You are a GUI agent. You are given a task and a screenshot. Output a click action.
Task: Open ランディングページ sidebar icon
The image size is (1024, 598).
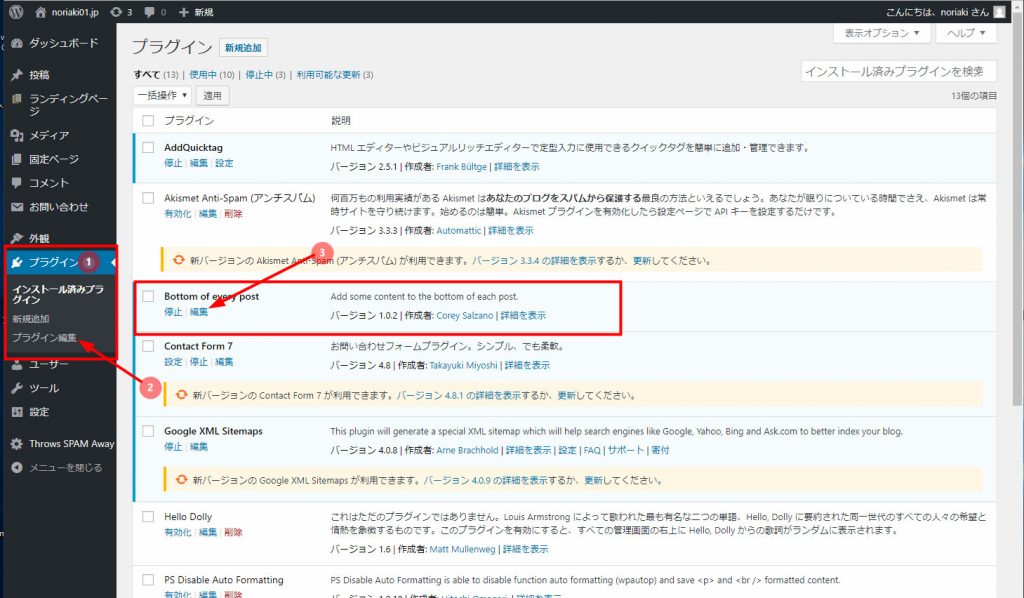[17, 99]
